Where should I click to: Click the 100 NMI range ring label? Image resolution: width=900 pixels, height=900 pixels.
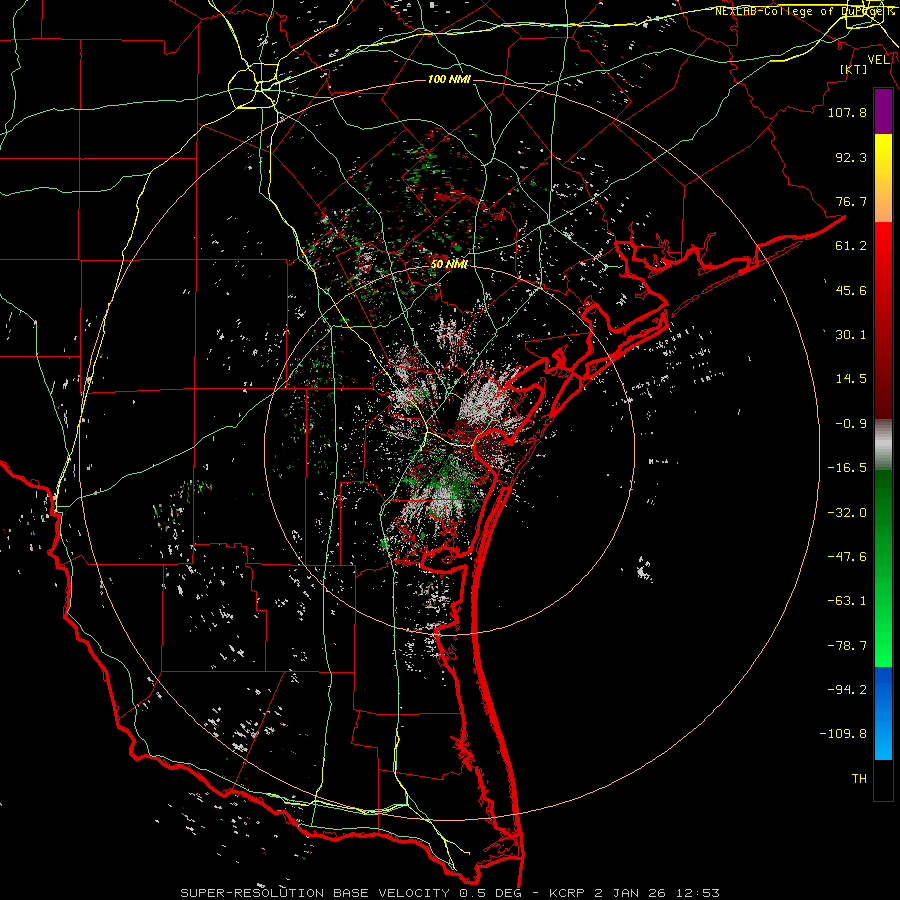click(x=449, y=79)
